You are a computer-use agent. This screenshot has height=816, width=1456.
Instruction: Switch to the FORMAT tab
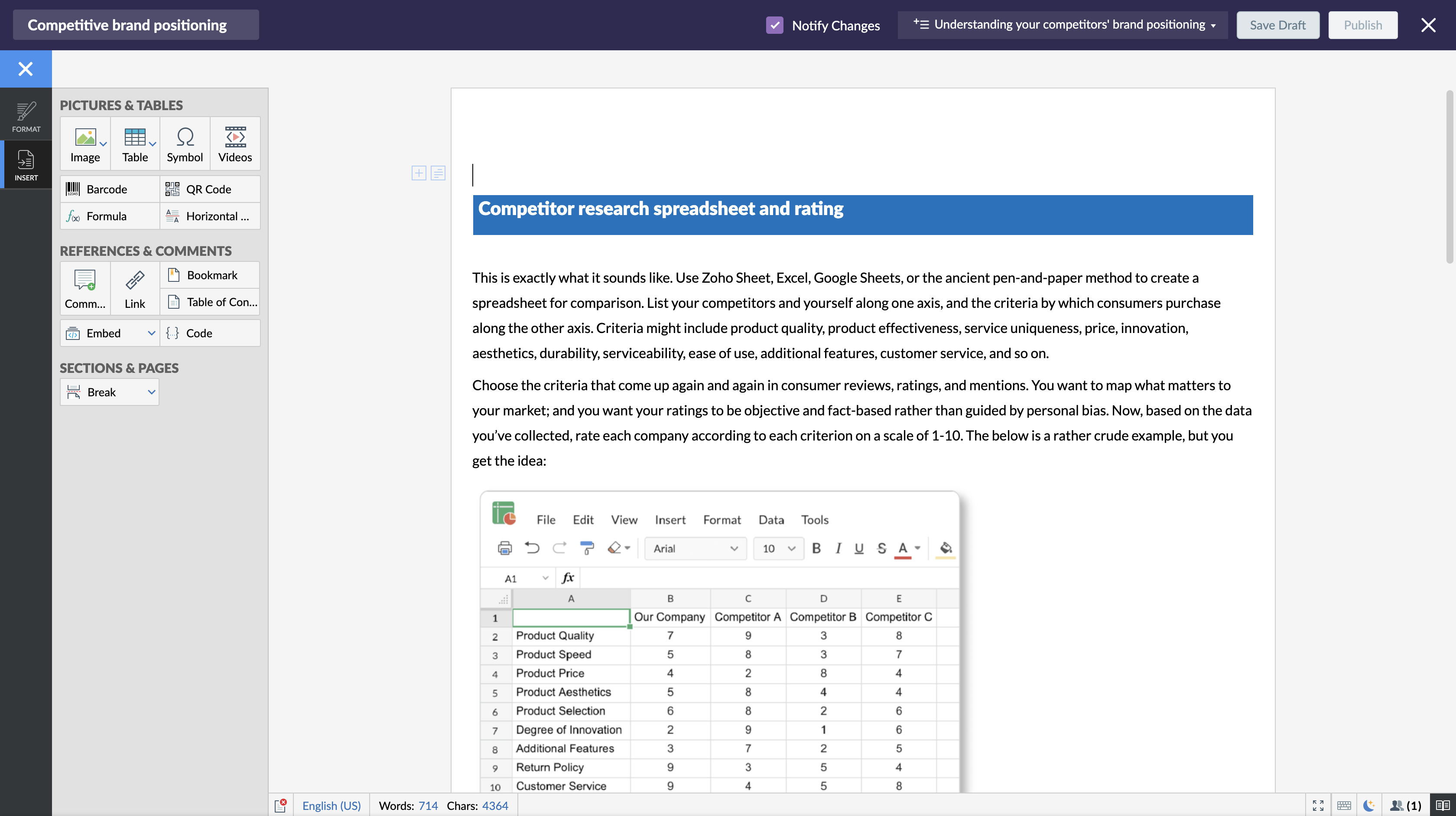26,117
